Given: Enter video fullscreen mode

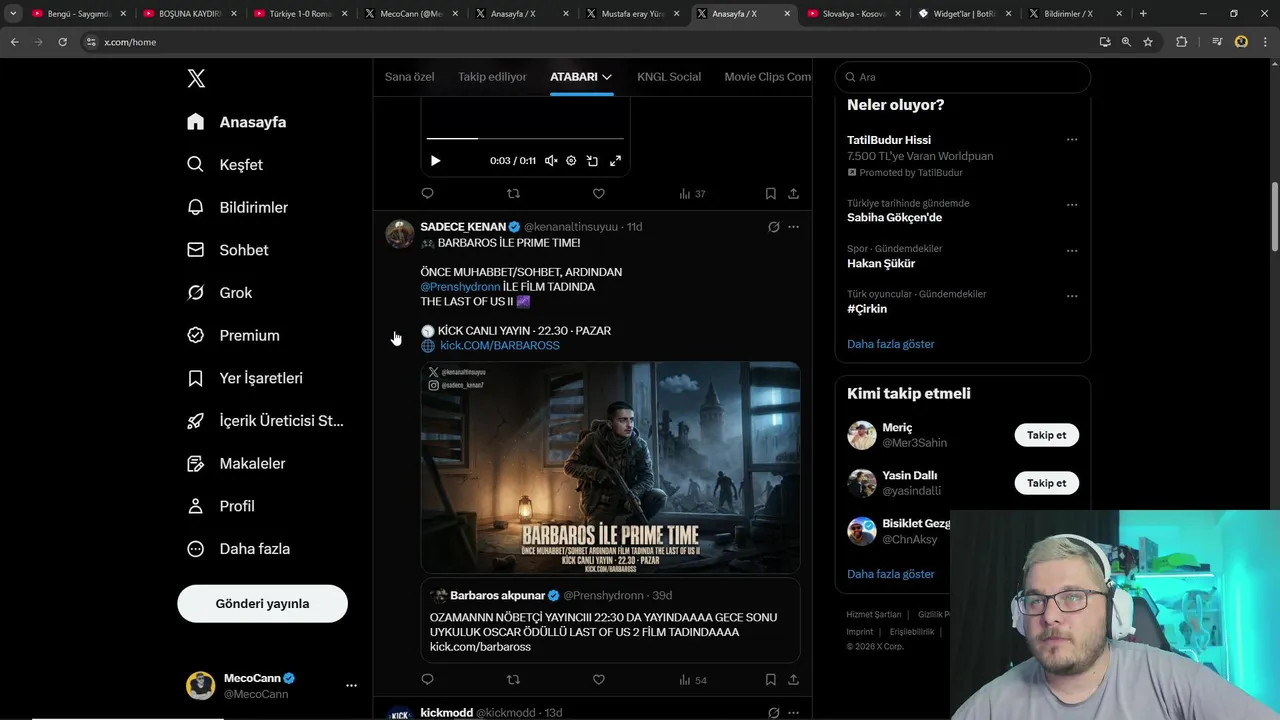Looking at the screenshot, I should tap(615, 161).
